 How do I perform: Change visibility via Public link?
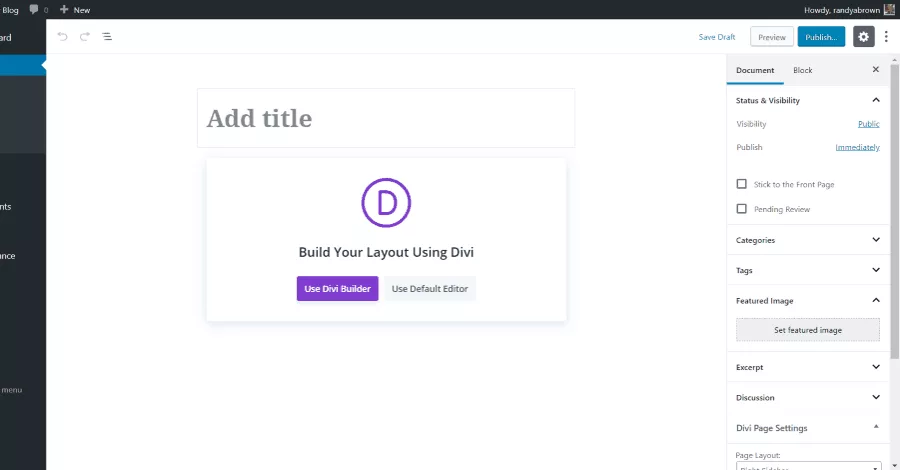tap(868, 123)
